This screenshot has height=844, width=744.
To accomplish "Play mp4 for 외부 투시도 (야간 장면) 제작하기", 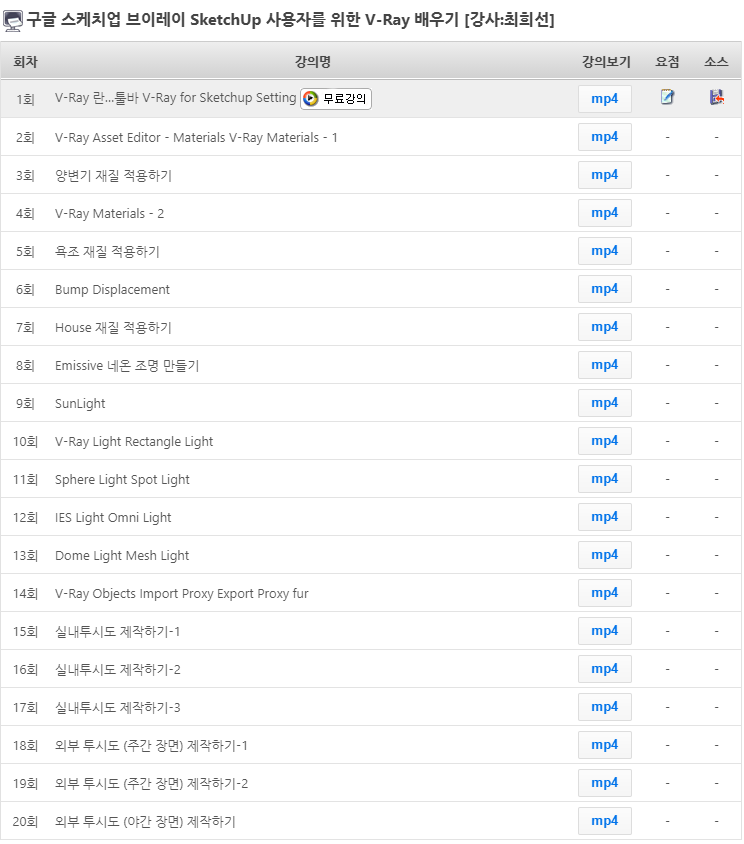I will pyautogui.click(x=605, y=821).
